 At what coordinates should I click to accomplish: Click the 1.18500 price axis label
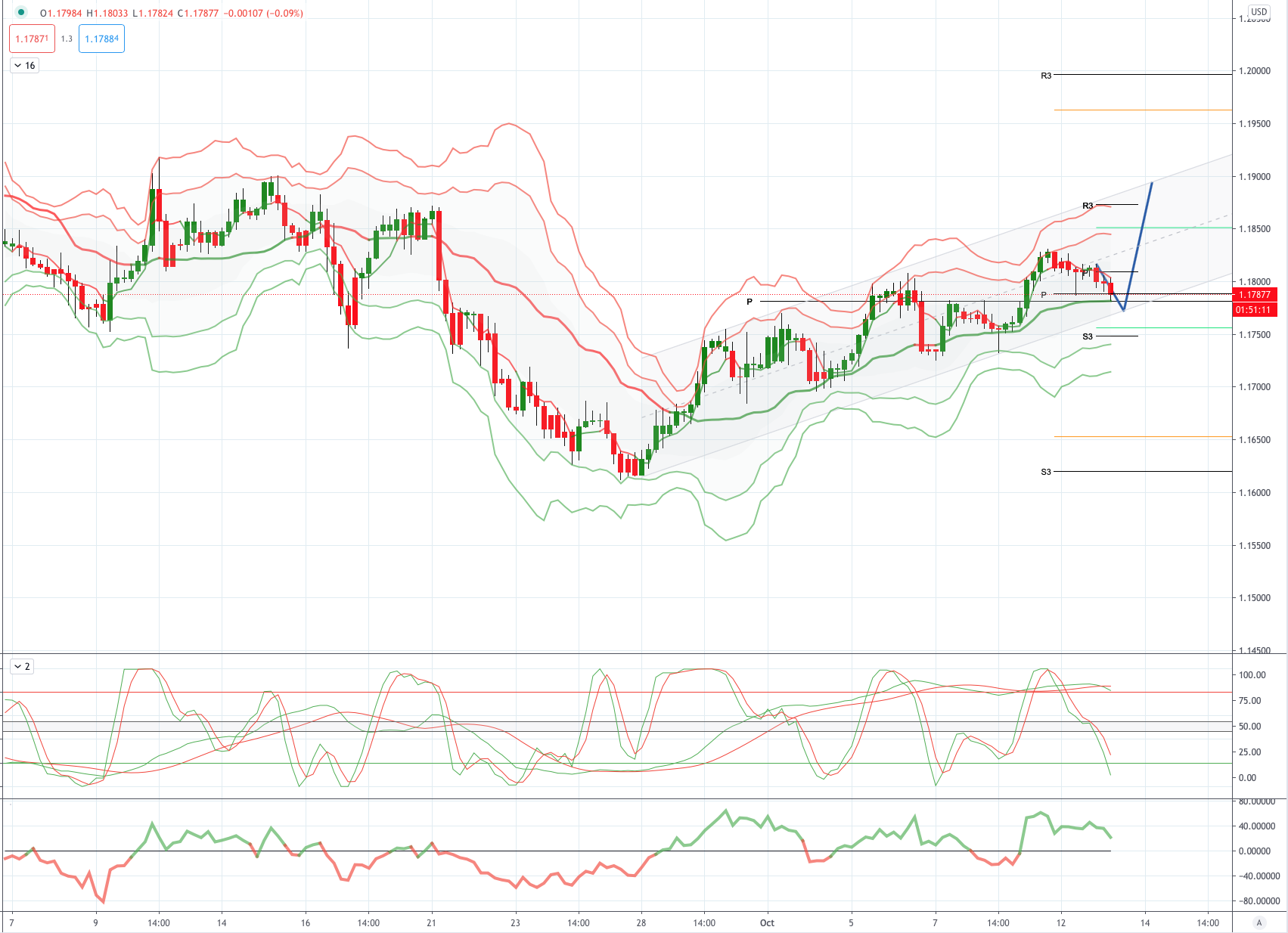tap(1254, 229)
